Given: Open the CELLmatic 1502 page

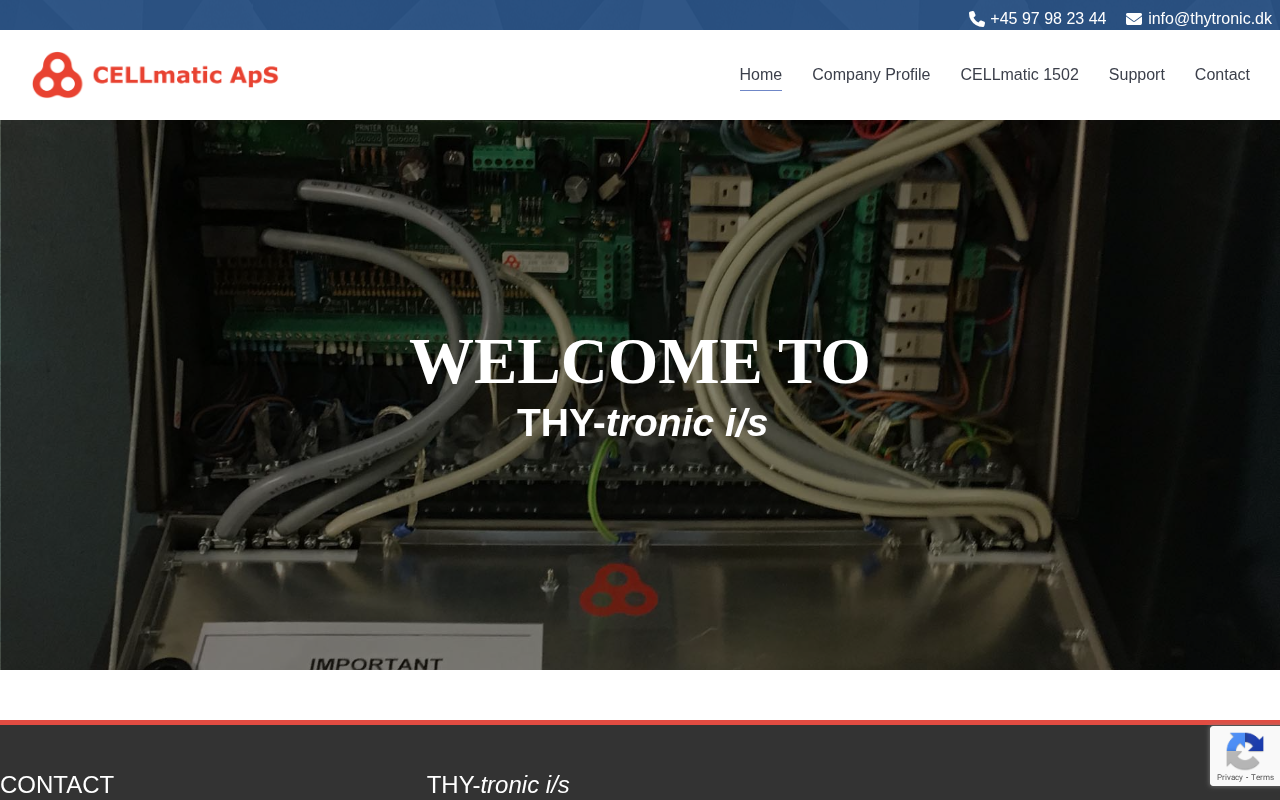Looking at the screenshot, I should click(x=1019, y=75).
